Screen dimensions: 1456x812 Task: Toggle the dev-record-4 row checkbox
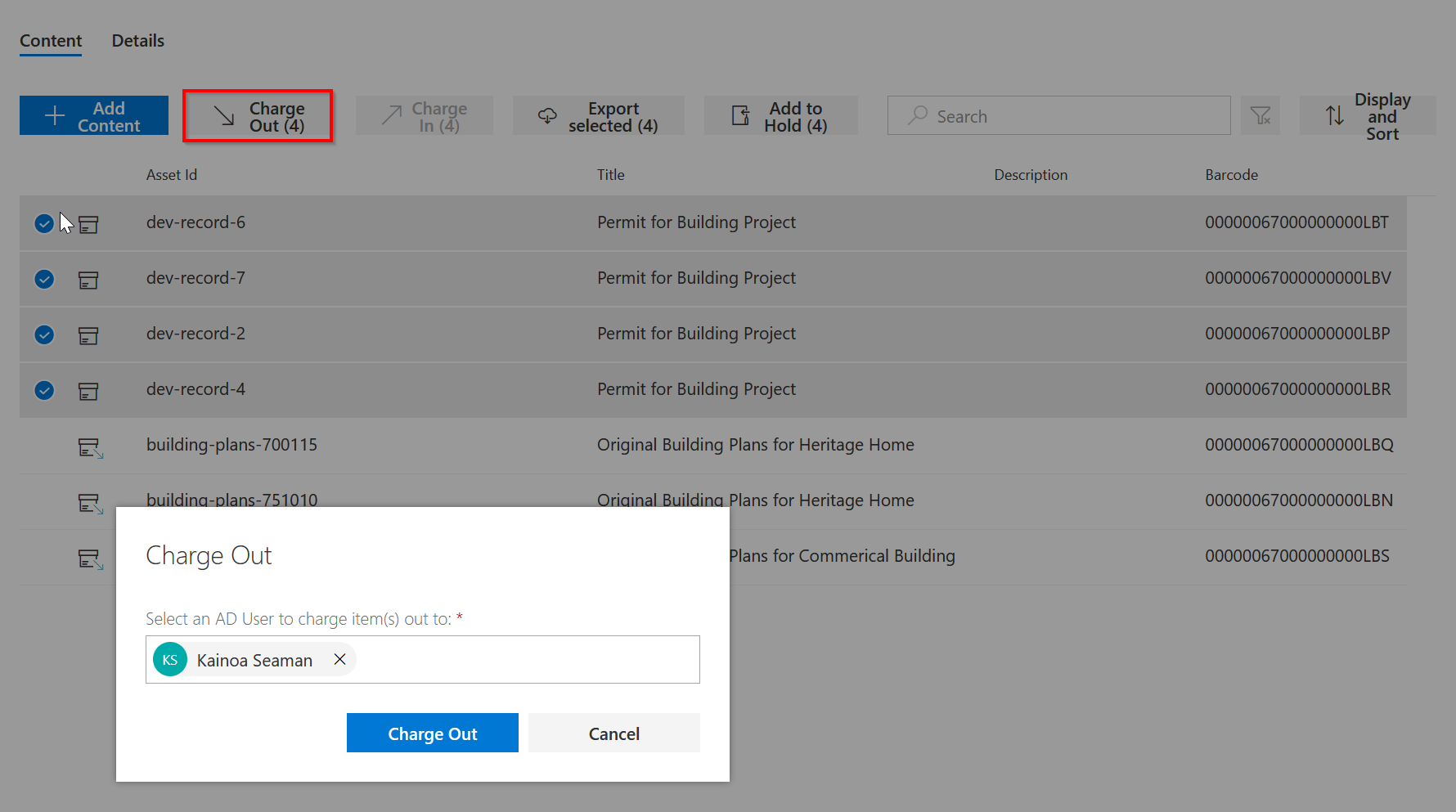click(44, 390)
